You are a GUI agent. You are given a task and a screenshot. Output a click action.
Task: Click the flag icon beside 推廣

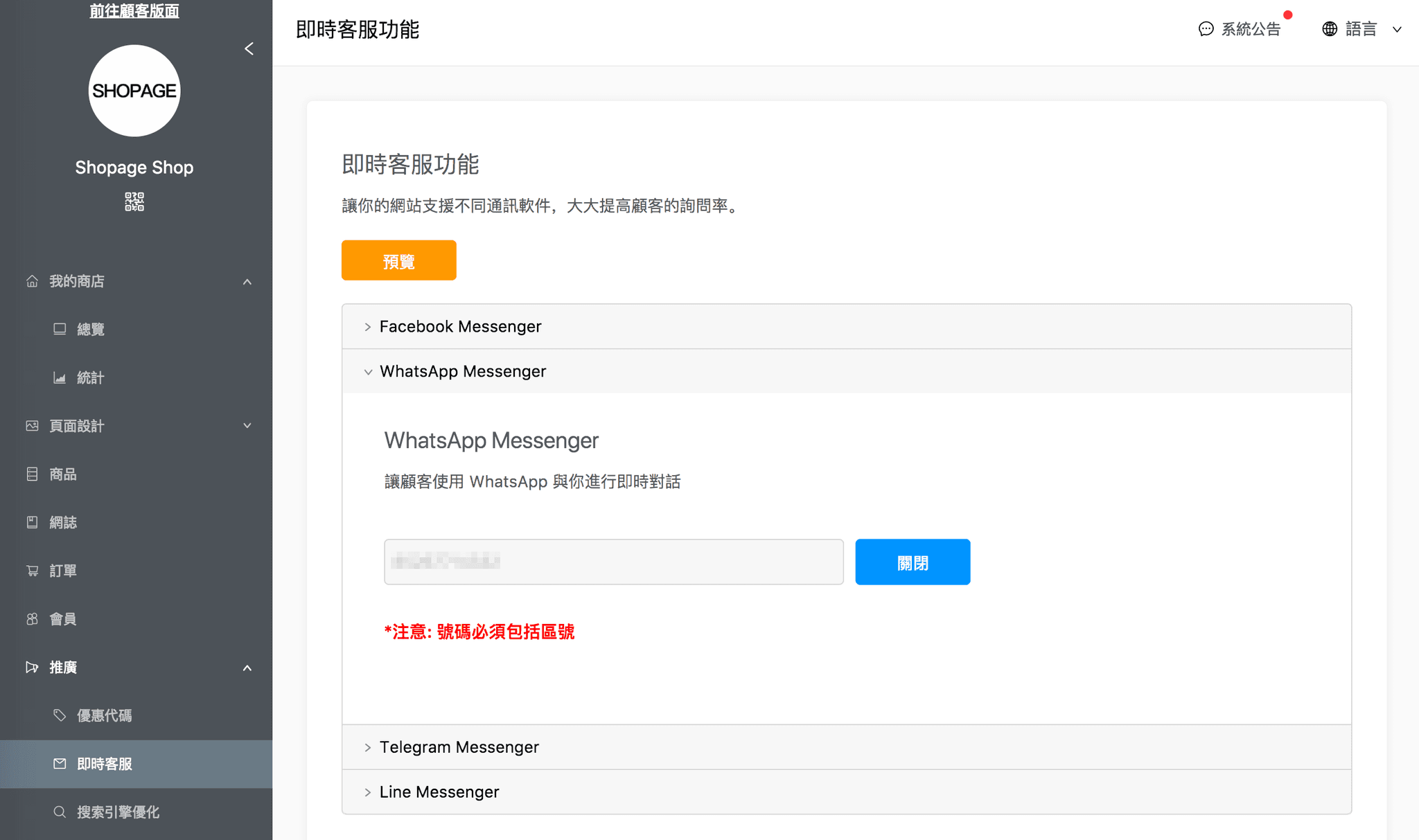click(x=32, y=668)
